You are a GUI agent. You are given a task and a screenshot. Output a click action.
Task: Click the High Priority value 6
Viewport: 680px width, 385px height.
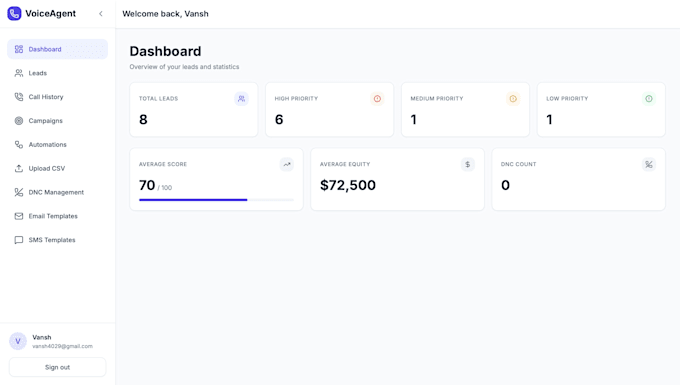coord(279,119)
